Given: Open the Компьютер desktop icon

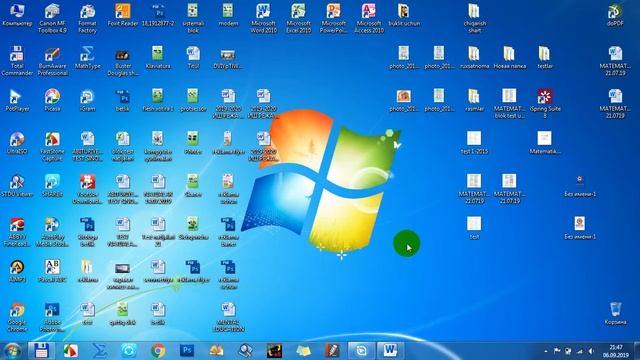Looking at the screenshot, I should click(17, 15).
